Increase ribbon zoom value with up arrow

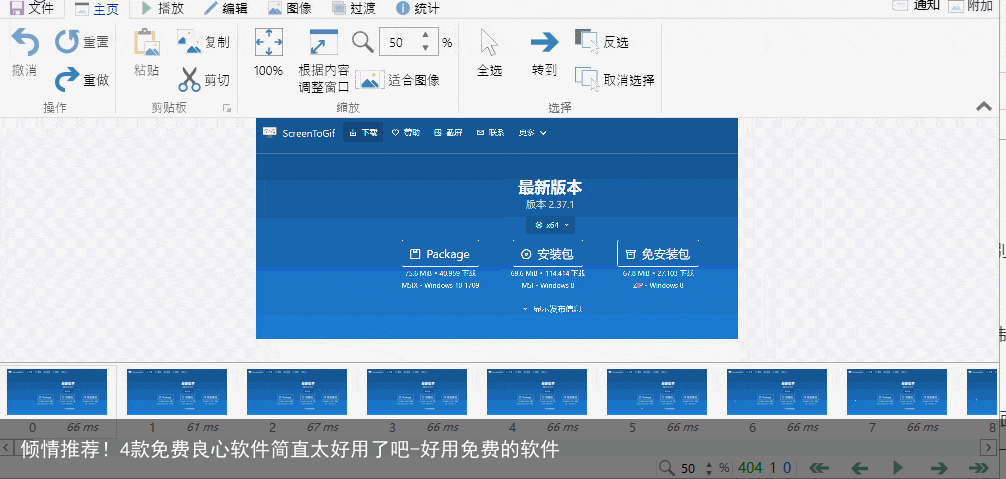[x=426, y=36]
